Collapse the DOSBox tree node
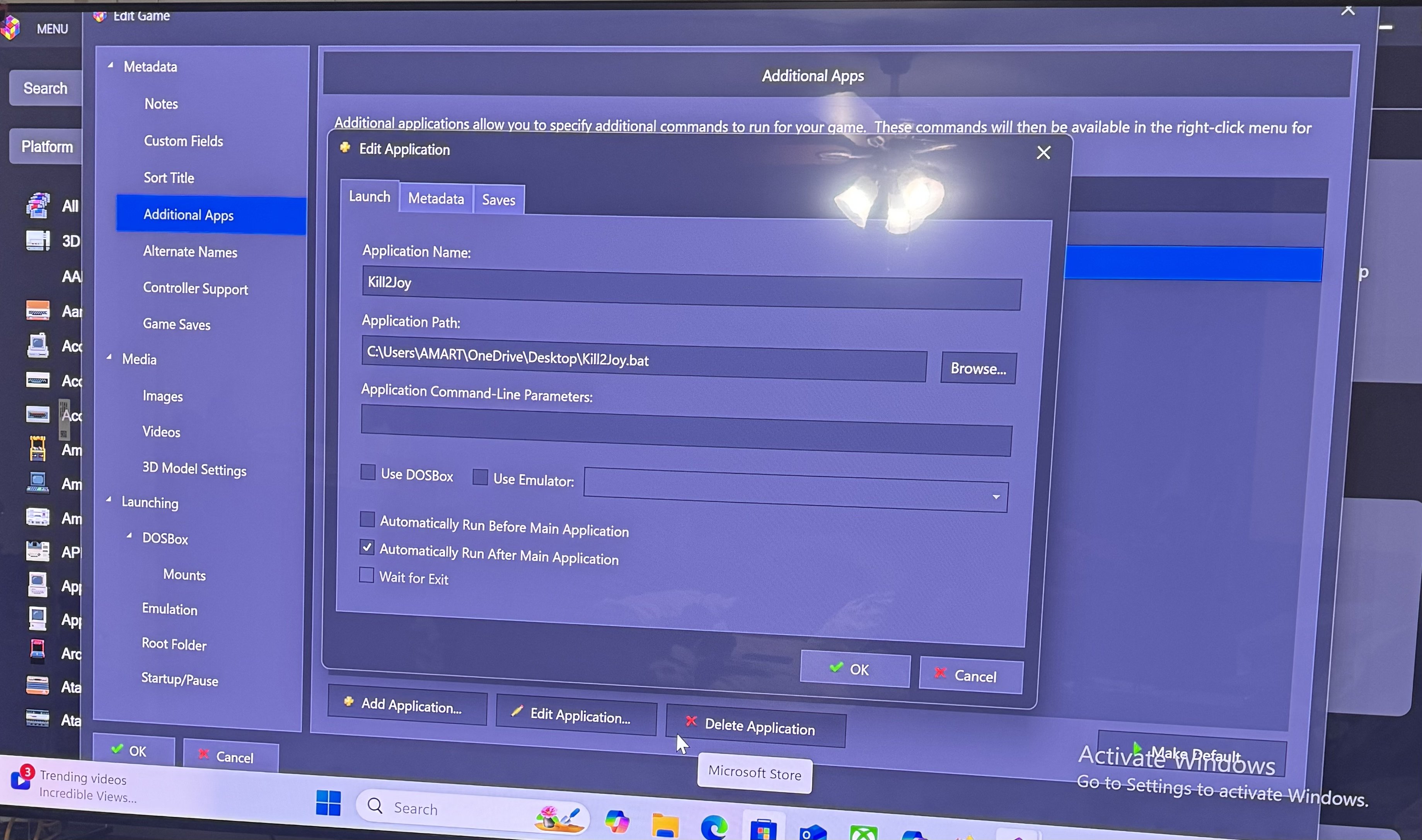Screen dimensions: 1422x840 click(x=129, y=535)
